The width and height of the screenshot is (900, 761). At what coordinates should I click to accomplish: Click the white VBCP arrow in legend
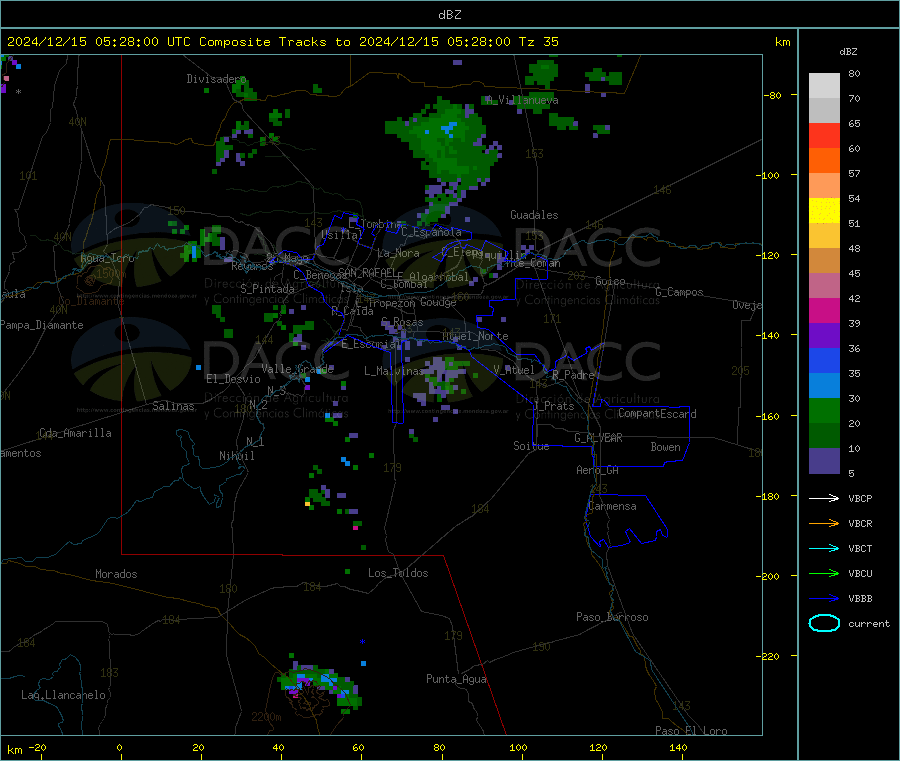pos(824,498)
